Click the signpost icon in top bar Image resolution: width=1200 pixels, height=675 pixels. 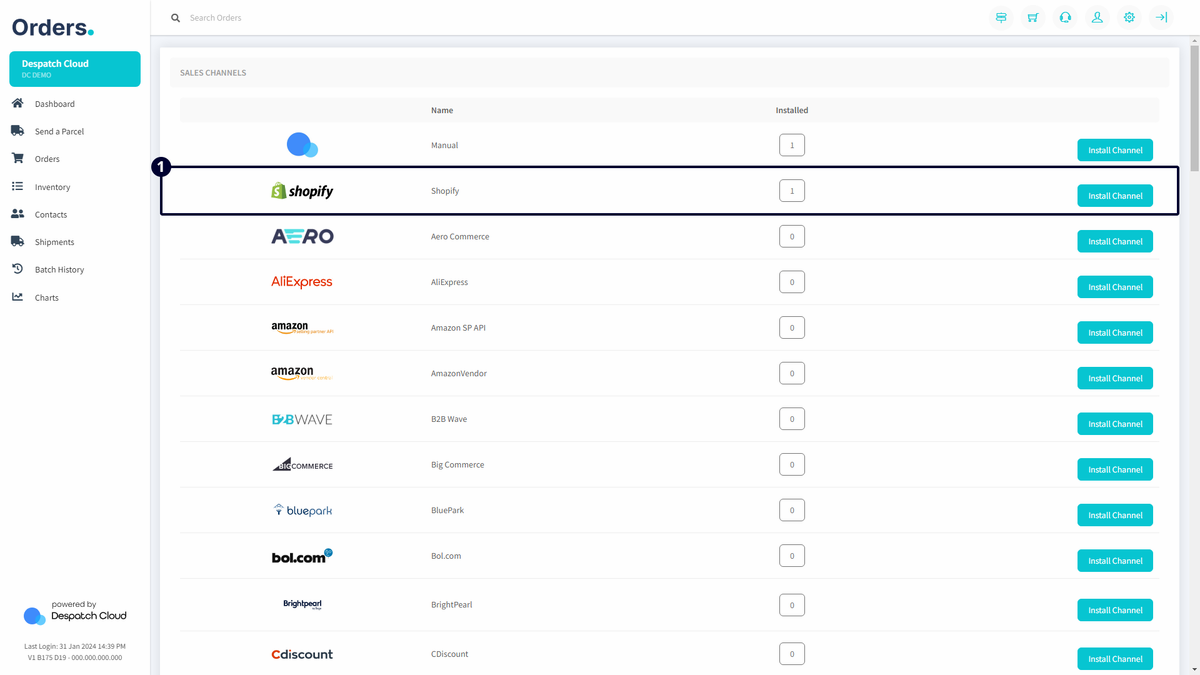[1001, 18]
